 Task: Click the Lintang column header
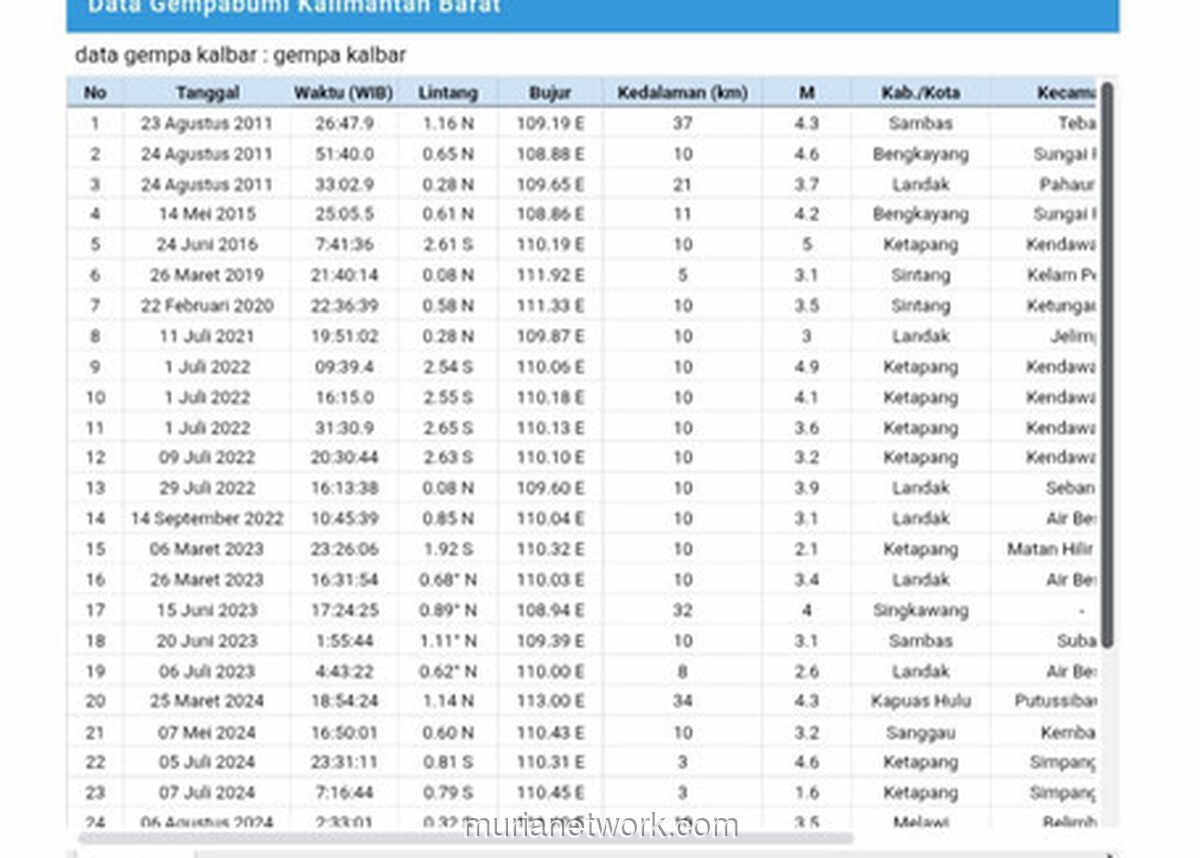(x=448, y=93)
